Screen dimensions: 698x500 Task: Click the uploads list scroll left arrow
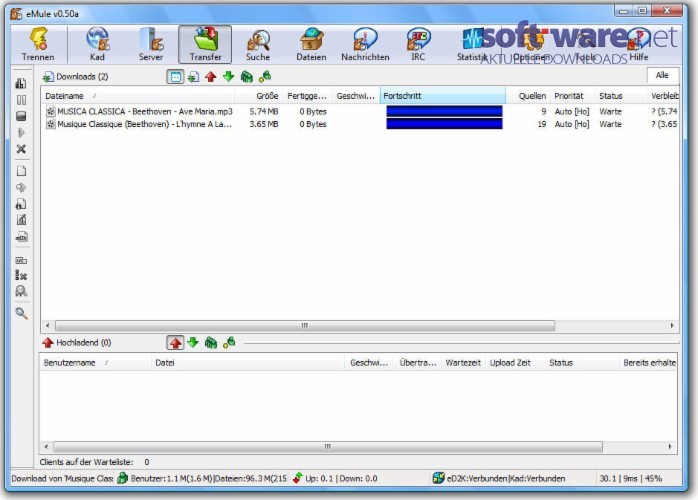[47, 446]
